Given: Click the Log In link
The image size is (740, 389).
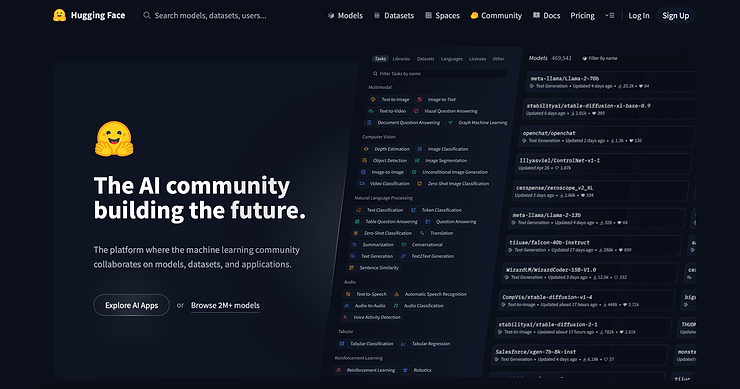Looking at the screenshot, I should coord(639,16).
